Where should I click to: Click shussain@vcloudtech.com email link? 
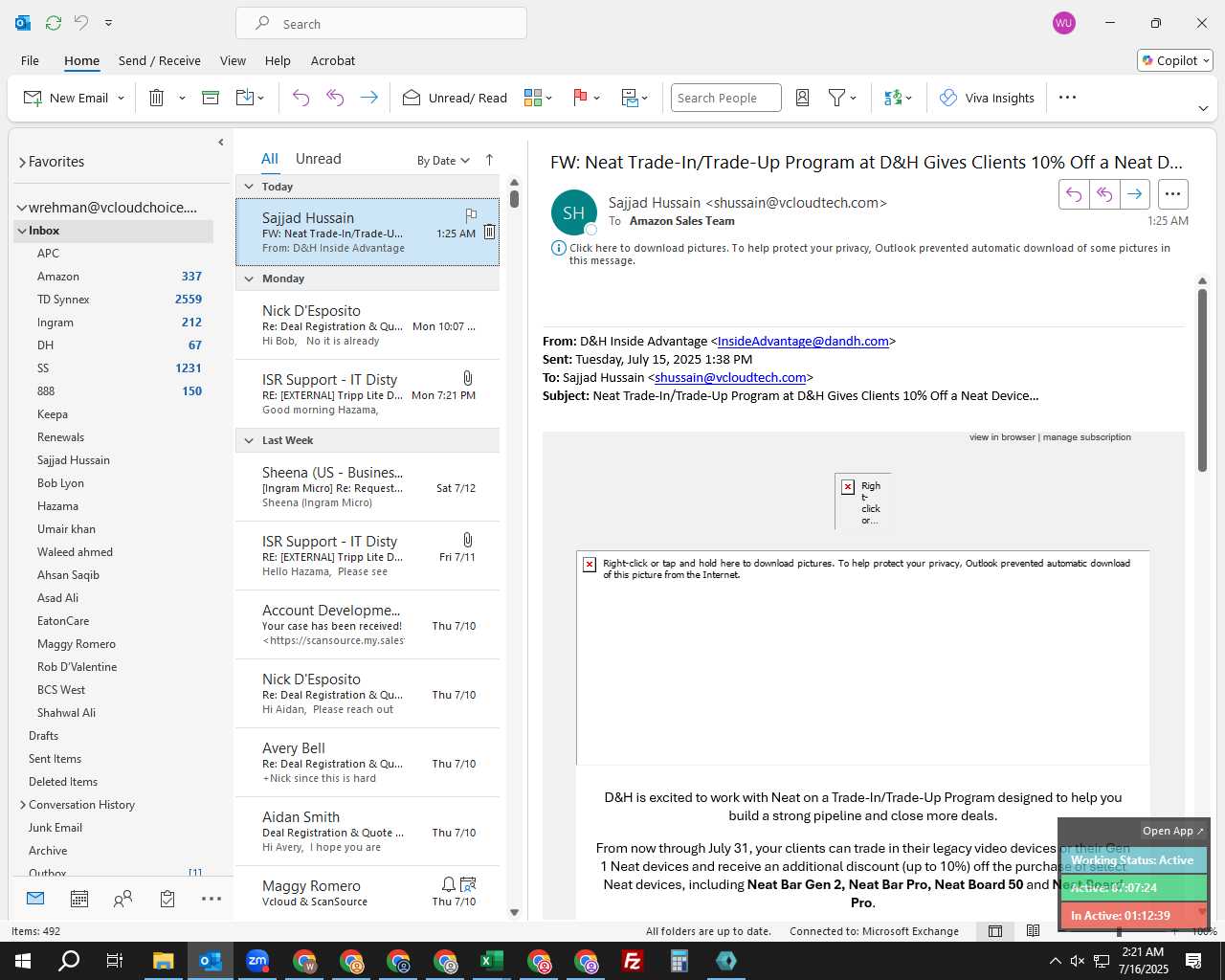[730, 377]
